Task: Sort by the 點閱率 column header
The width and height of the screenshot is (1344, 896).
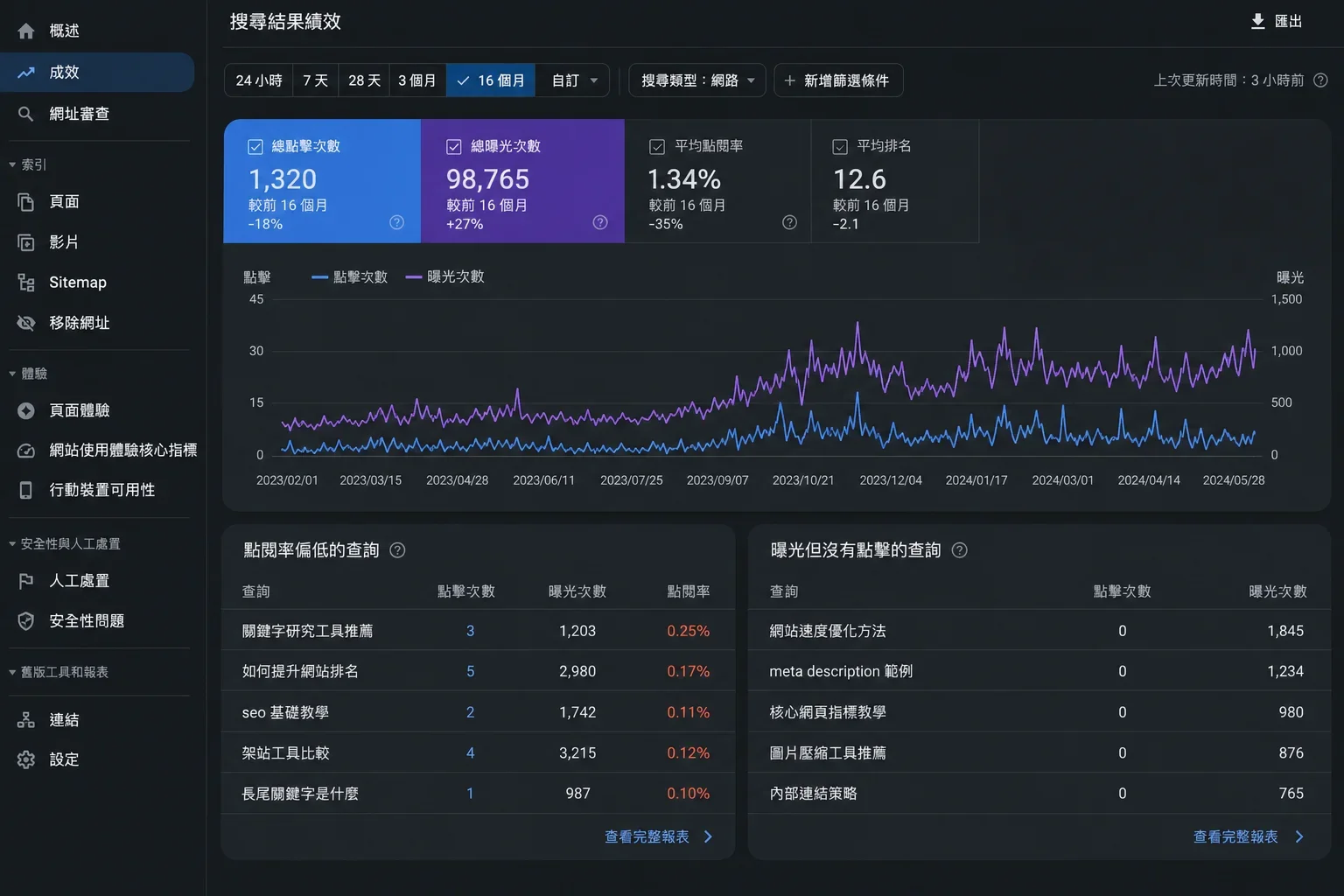Action: (x=689, y=591)
